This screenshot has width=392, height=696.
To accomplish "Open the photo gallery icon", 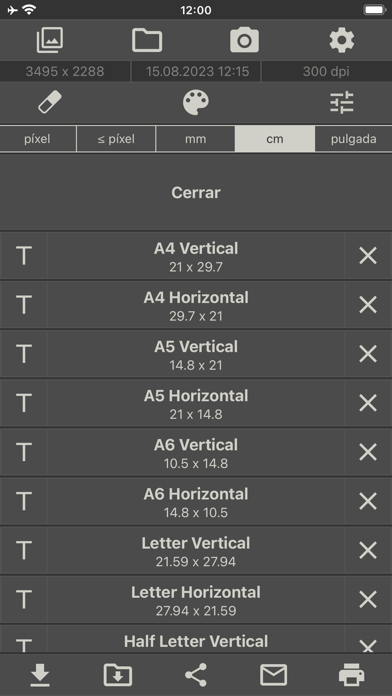I will coord(49,40).
